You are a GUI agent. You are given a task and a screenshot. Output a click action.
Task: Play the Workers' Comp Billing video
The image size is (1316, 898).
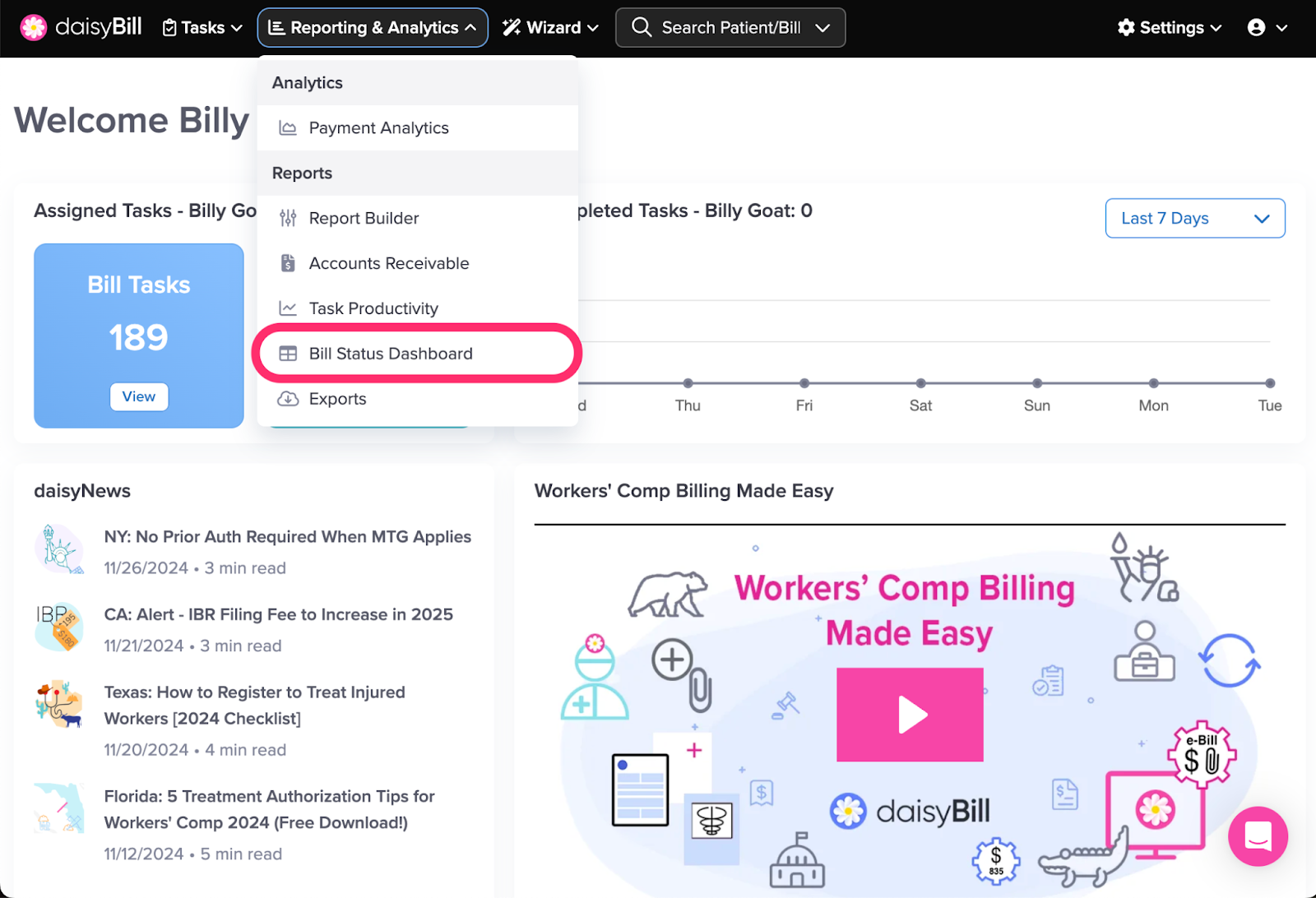point(910,715)
